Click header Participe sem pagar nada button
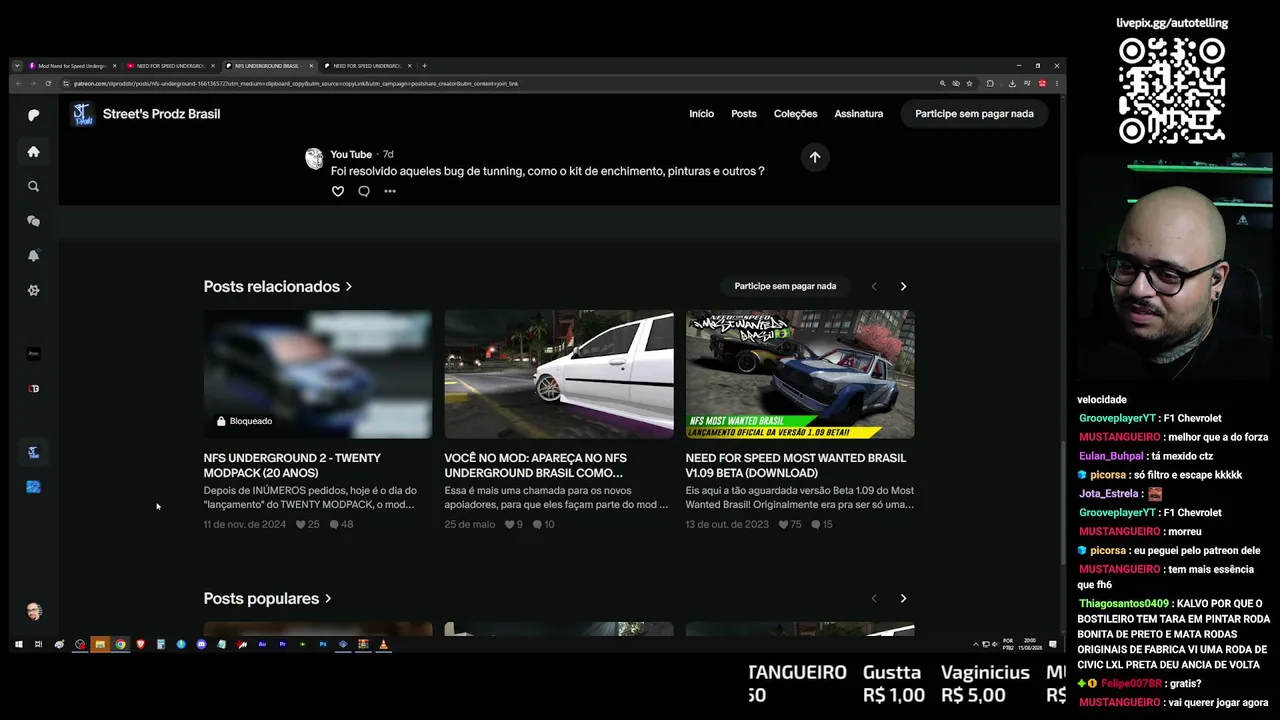The image size is (1280, 720). [974, 114]
